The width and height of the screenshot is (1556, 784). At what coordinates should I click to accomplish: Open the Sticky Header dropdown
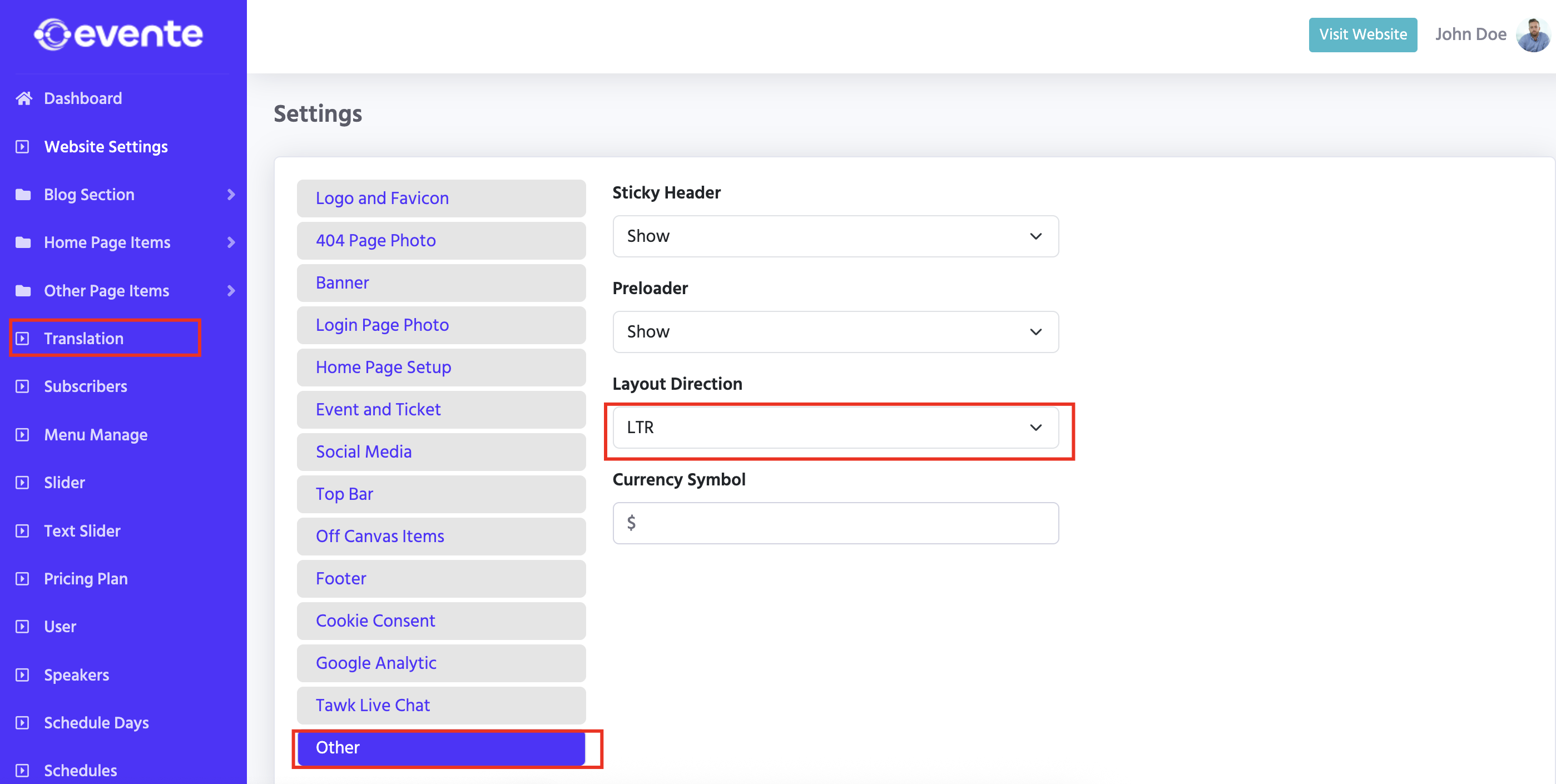coord(835,236)
